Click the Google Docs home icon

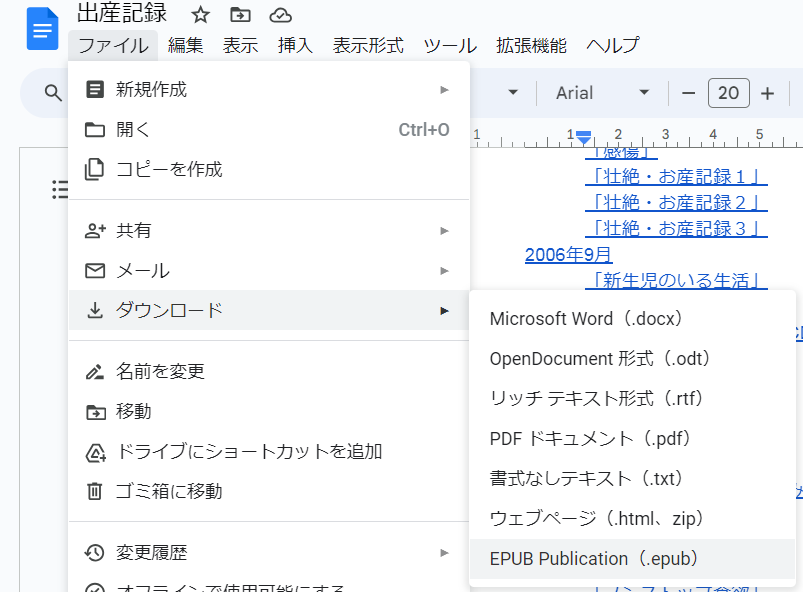tap(43, 29)
